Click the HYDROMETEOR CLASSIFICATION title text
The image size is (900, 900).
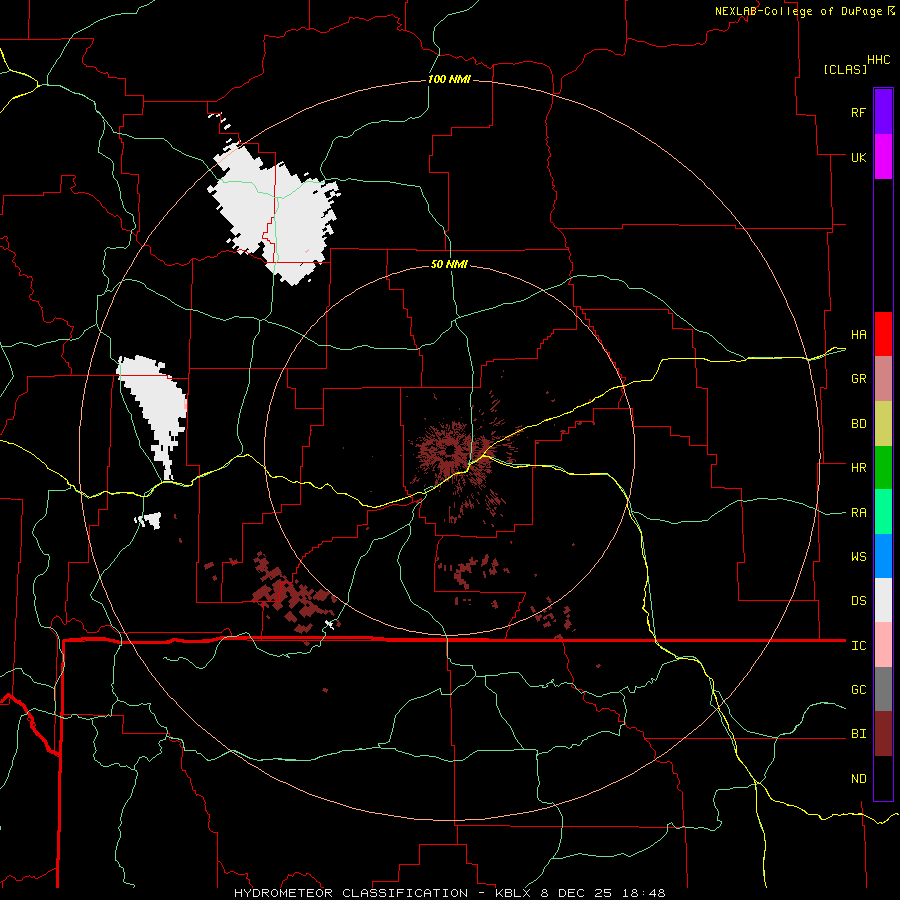pyautogui.click(x=351, y=893)
